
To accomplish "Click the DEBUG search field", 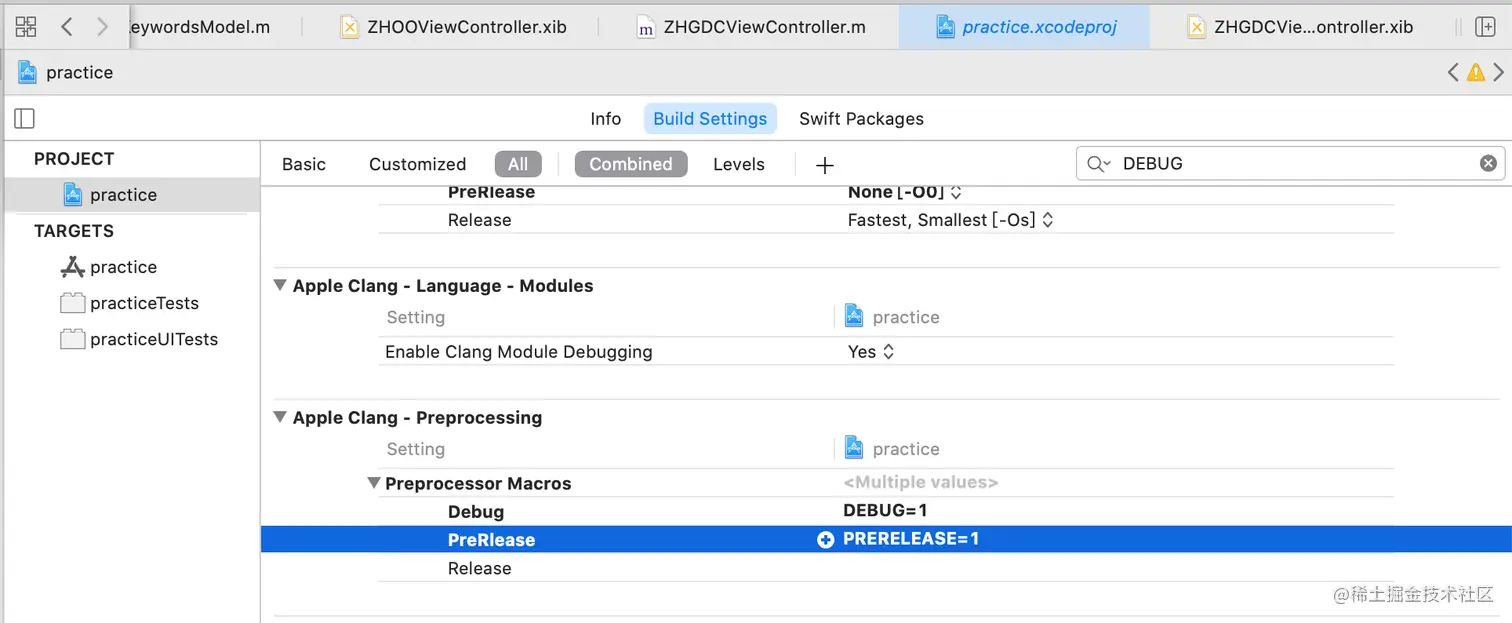I will tap(1290, 163).
